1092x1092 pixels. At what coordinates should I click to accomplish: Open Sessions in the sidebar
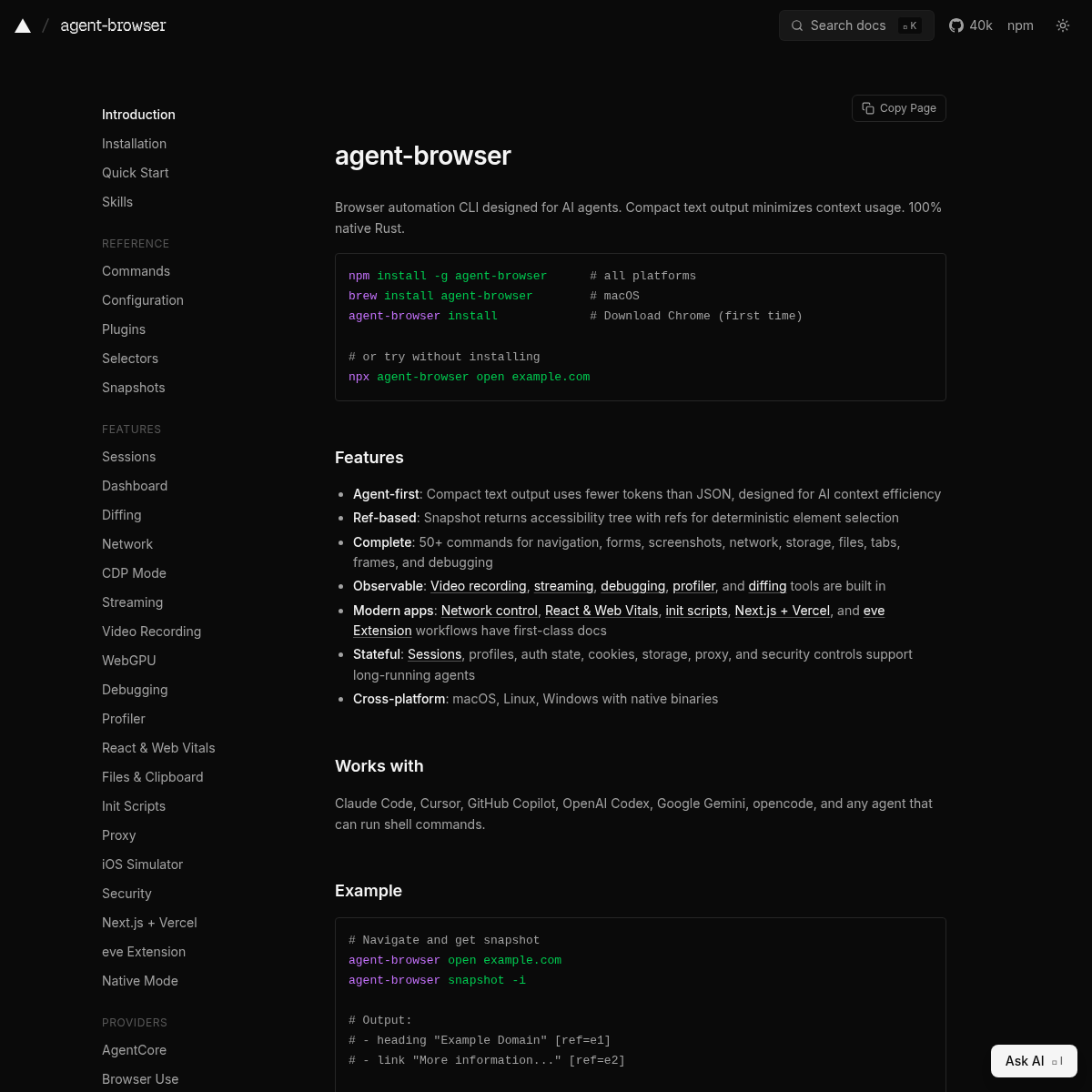click(x=128, y=457)
